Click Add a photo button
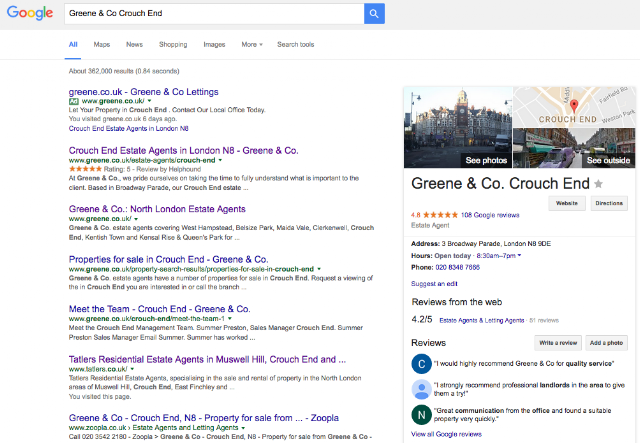Viewport: 640px width, 443px height. 606,343
